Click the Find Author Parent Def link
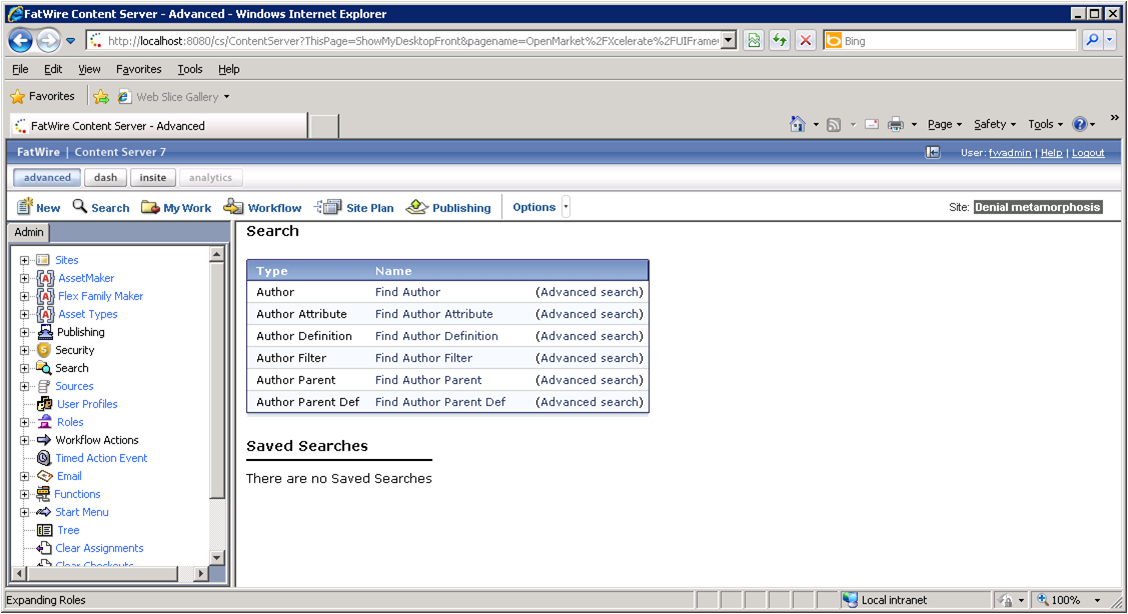 pos(440,402)
